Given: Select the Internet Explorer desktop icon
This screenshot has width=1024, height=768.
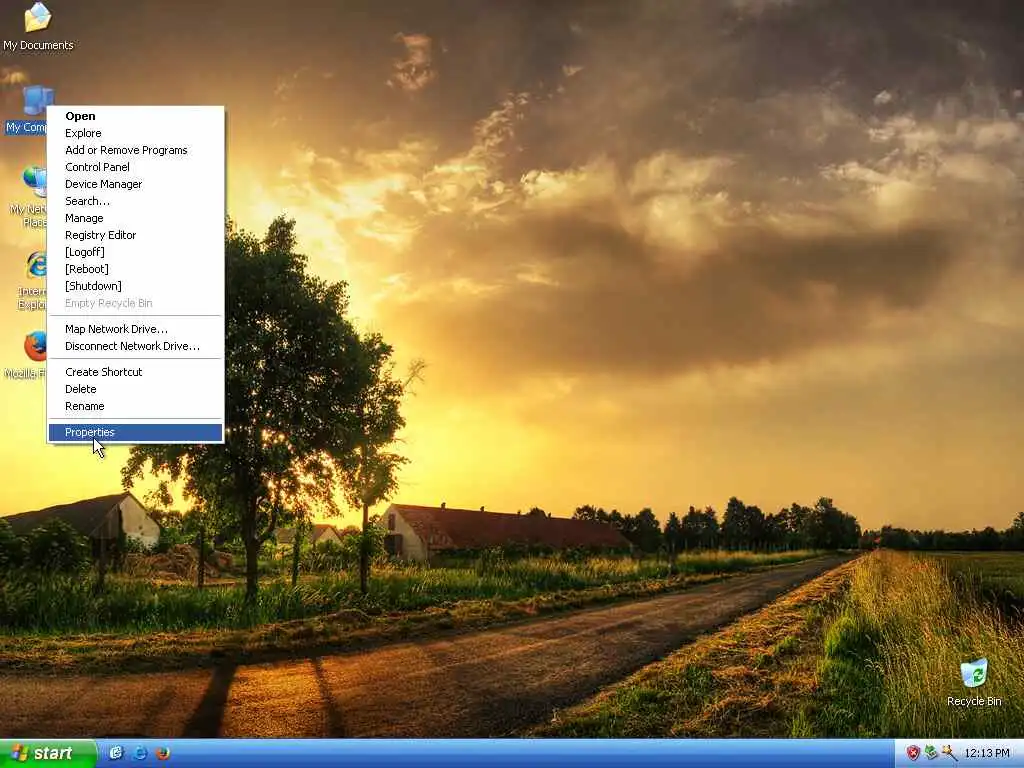Looking at the screenshot, I should click(x=31, y=280).
